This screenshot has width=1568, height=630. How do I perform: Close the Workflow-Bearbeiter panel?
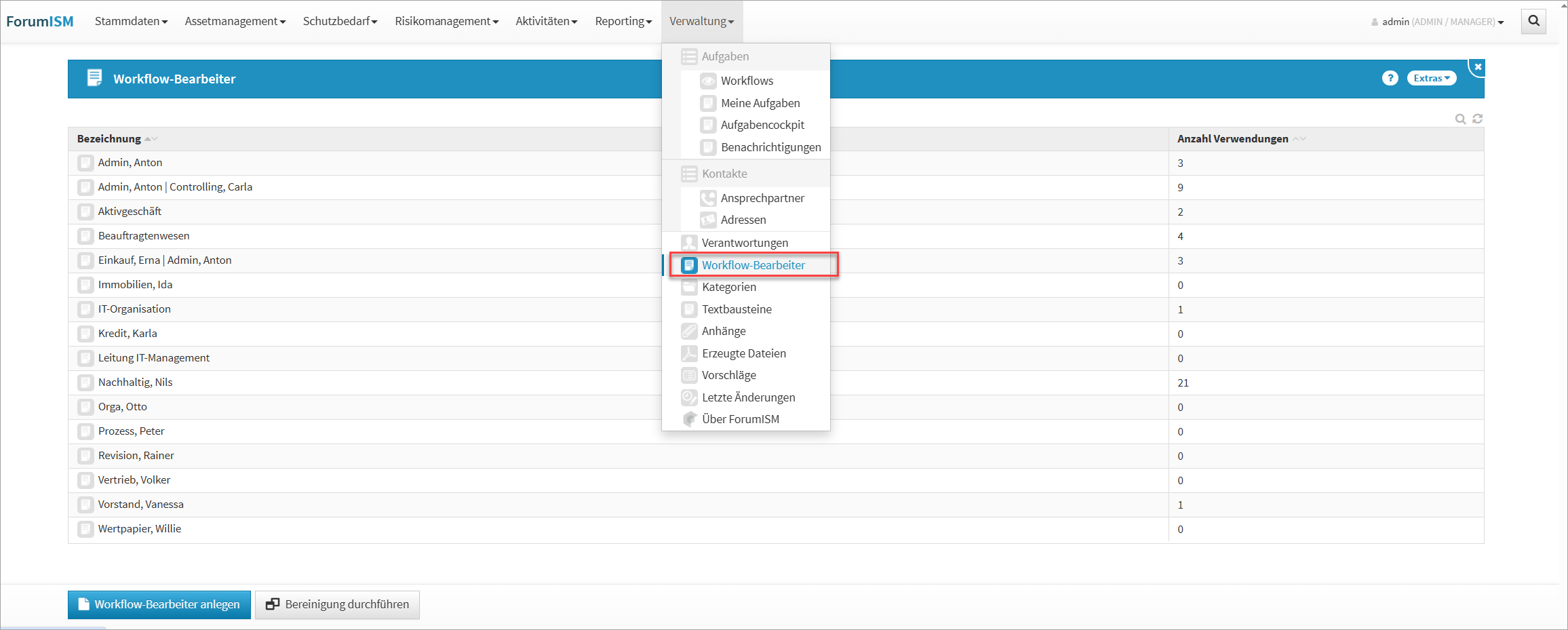click(x=1478, y=66)
